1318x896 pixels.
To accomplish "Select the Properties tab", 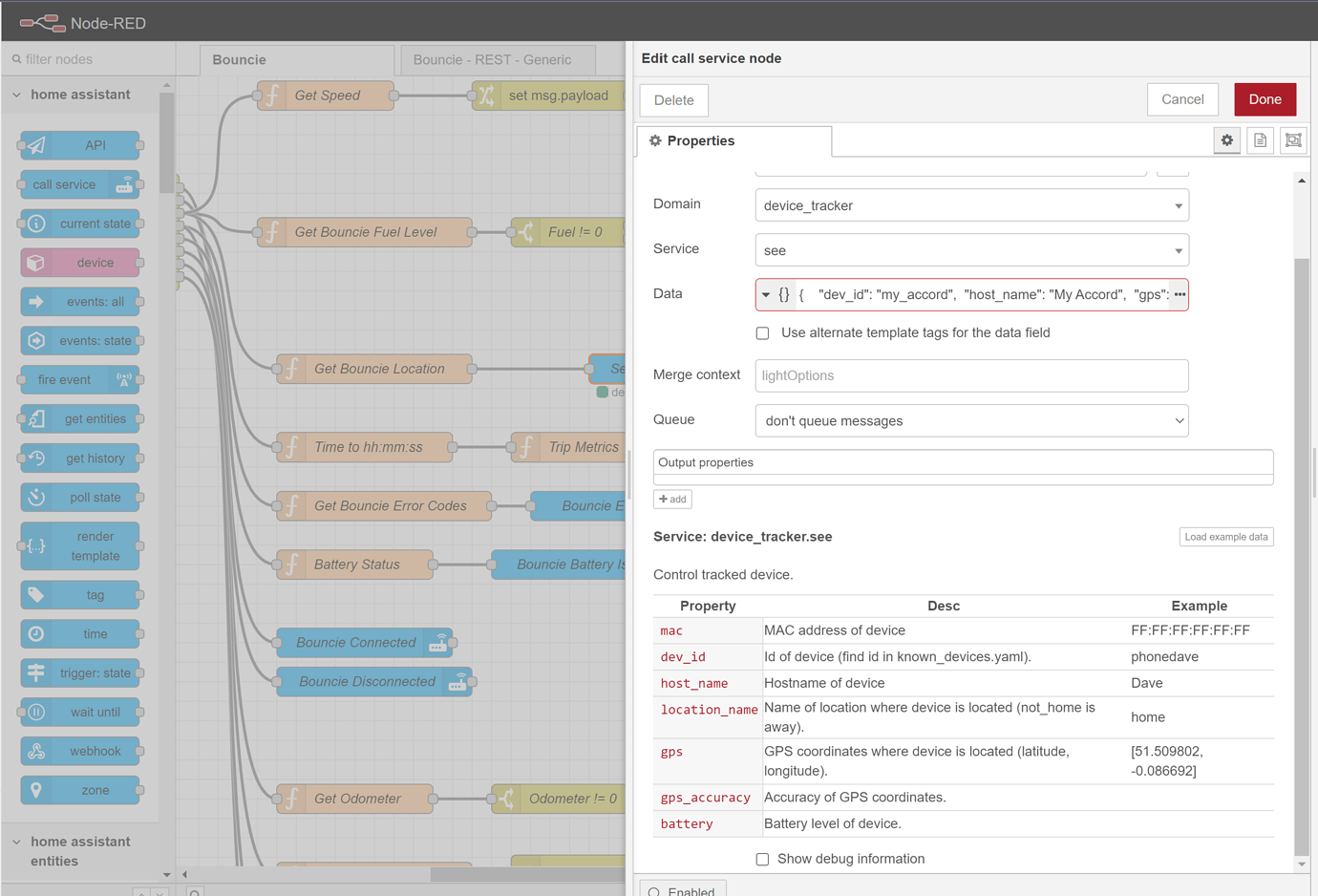I will point(733,141).
